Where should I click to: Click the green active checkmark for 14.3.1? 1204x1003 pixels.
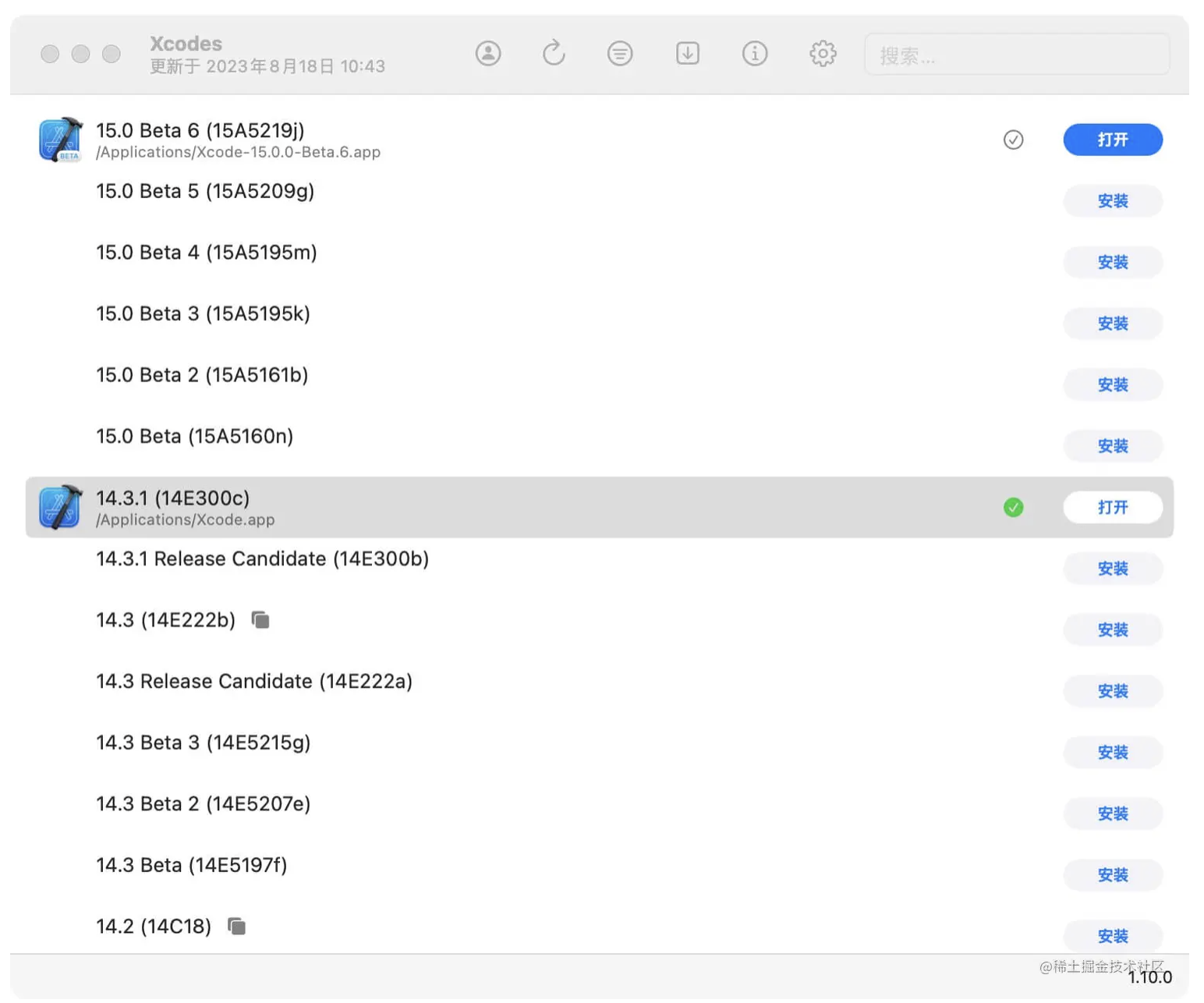(1013, 508)
